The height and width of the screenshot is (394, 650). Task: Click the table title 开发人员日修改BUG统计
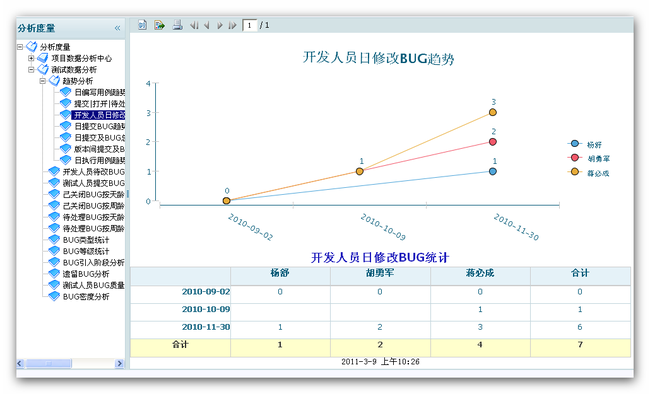click(380, 258)
